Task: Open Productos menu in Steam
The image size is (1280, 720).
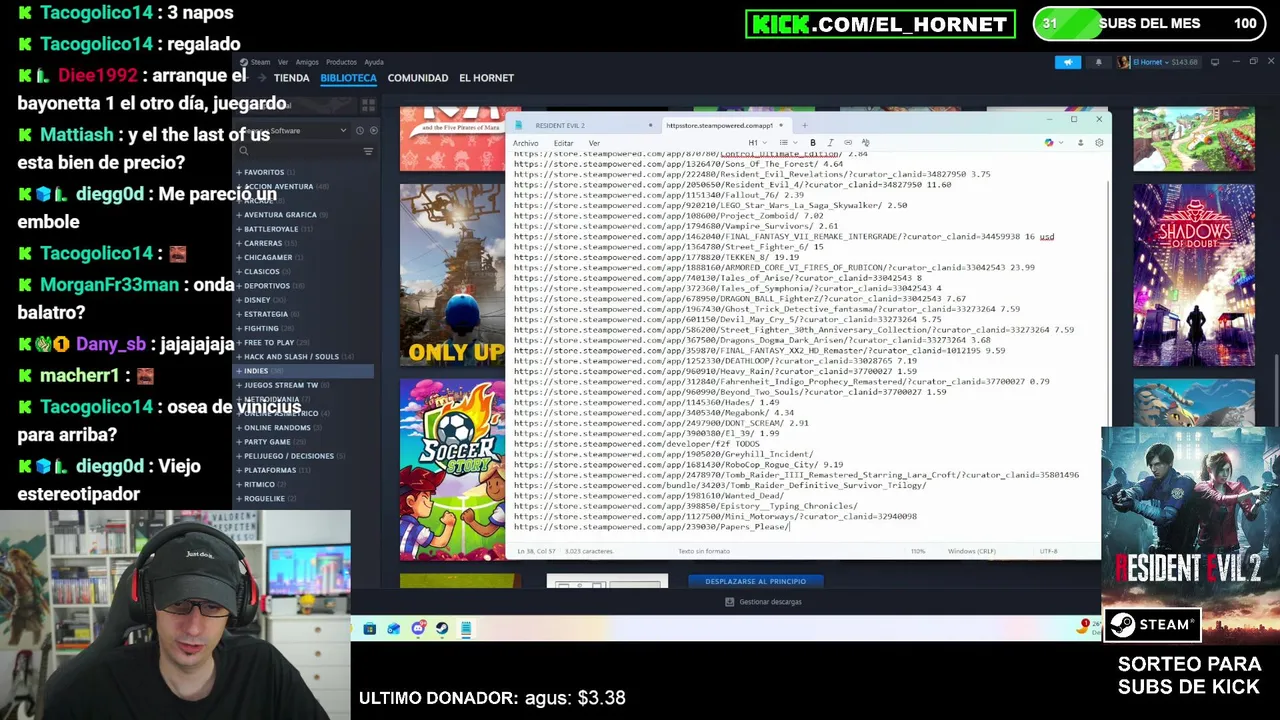Action: point(341,62)
